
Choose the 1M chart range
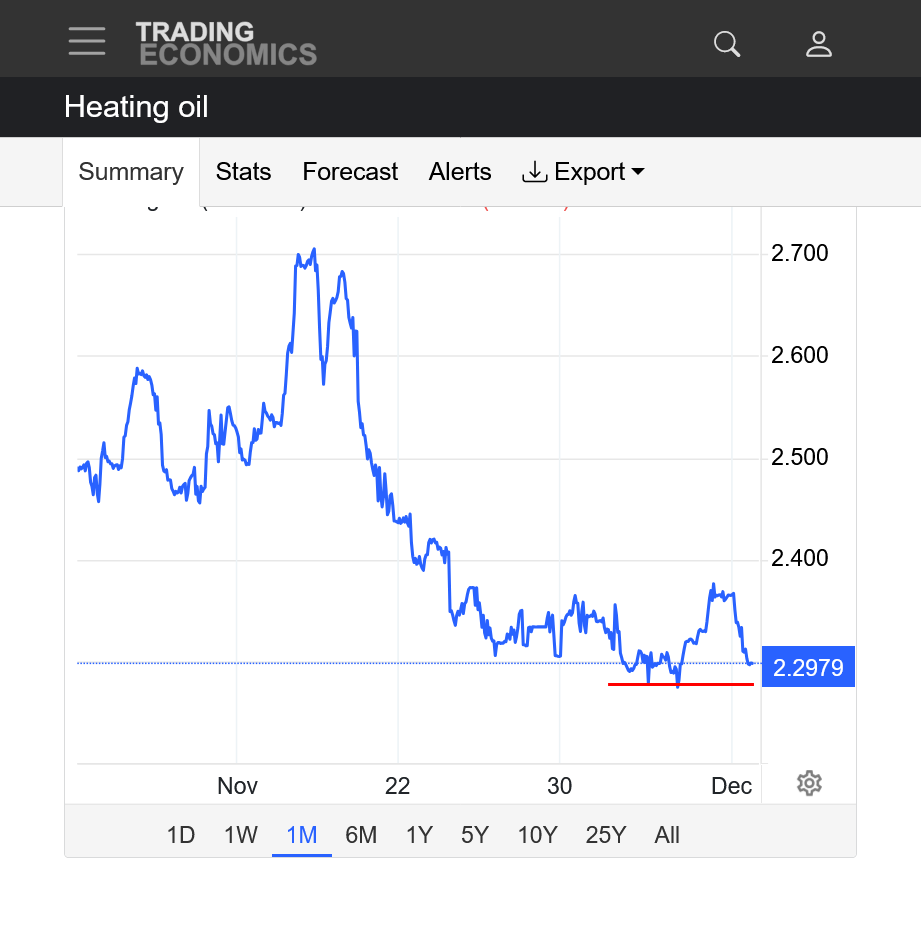point(301,835)
